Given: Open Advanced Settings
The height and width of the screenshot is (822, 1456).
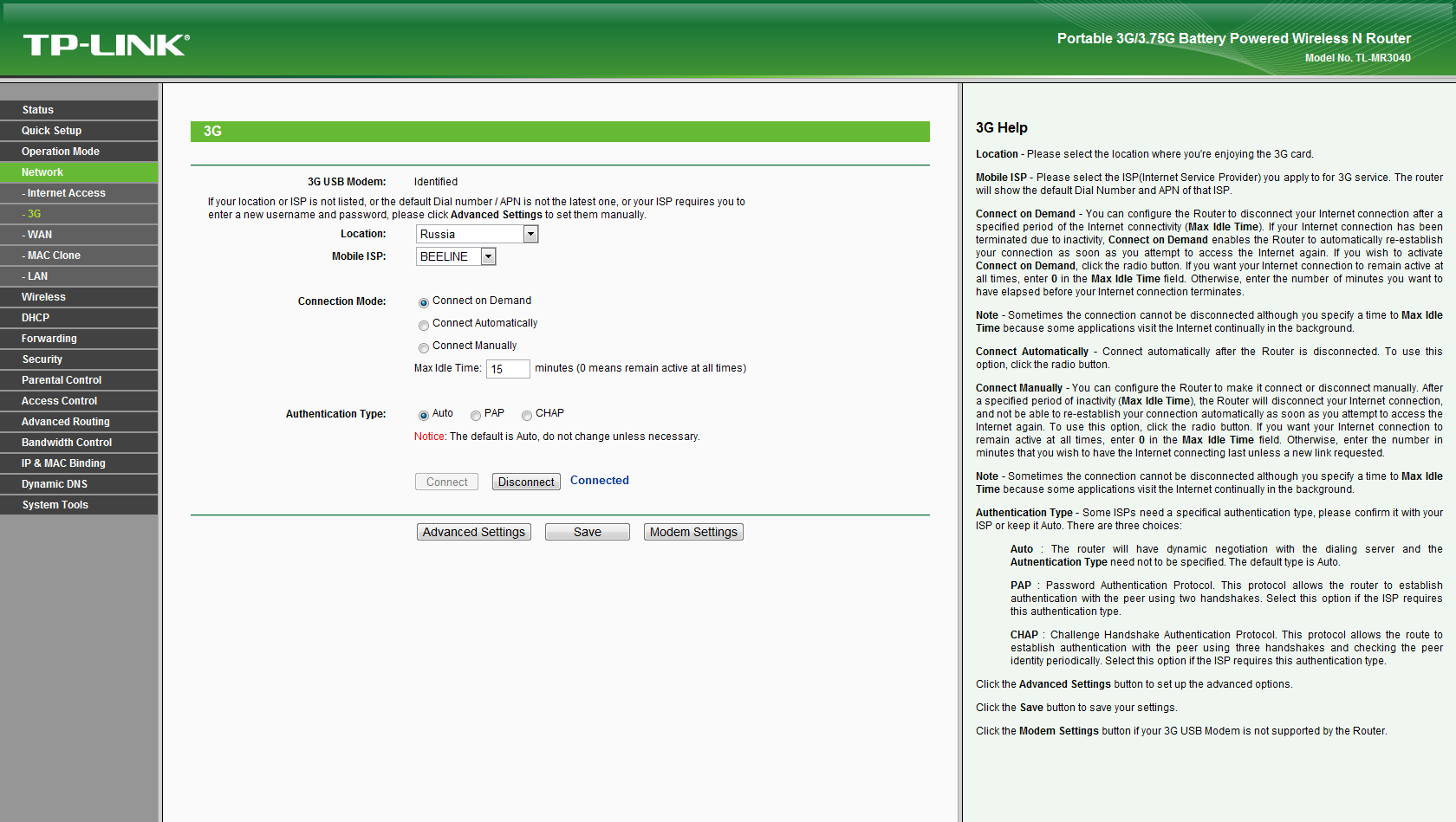Looking at the screenshot, I should click(x=474, y=532).
